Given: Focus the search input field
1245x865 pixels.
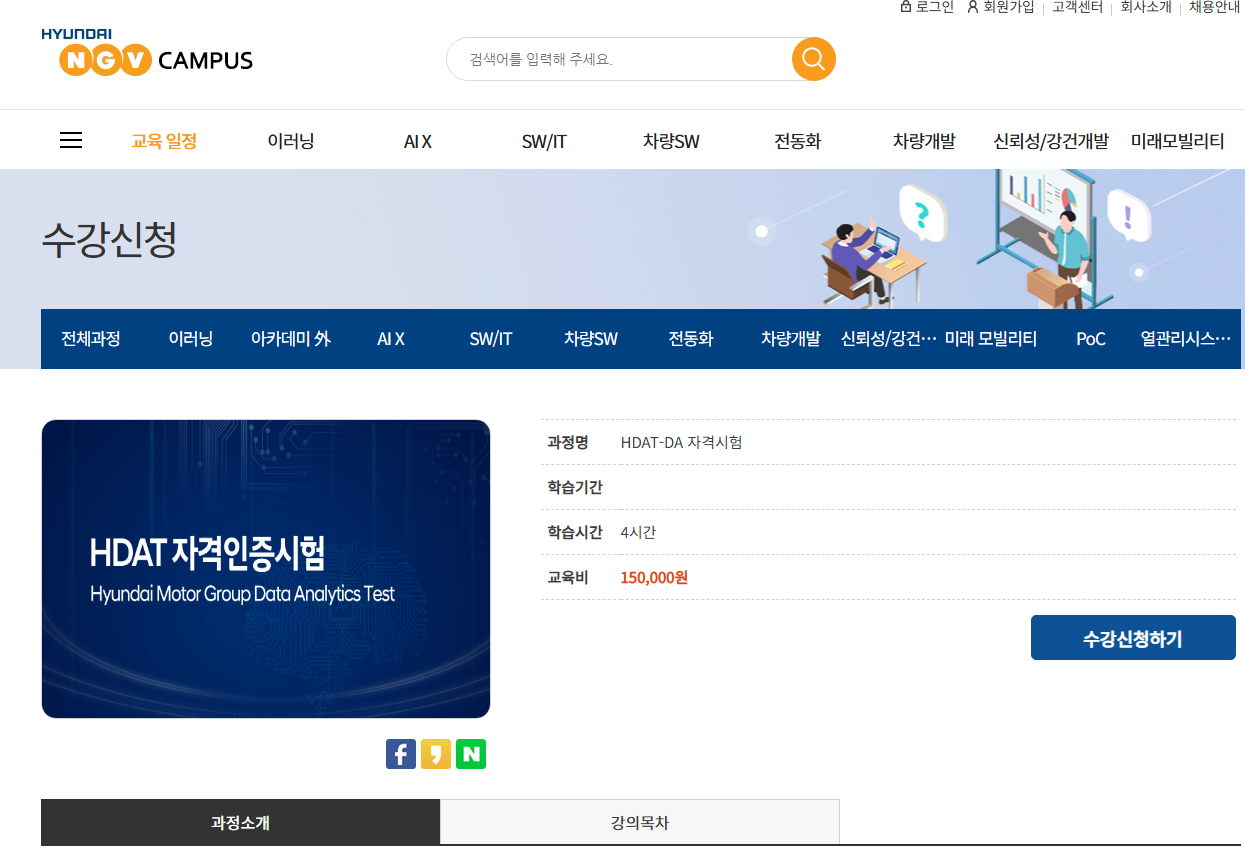Looking at the screenshot, I should (x=620, y=59).
